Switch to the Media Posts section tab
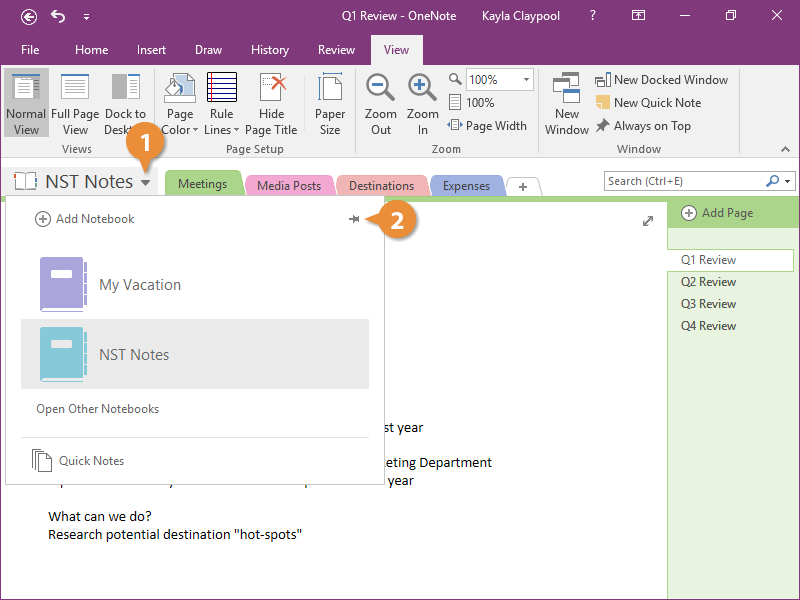Screen dimensions: 800x600 tap(289, 186)
